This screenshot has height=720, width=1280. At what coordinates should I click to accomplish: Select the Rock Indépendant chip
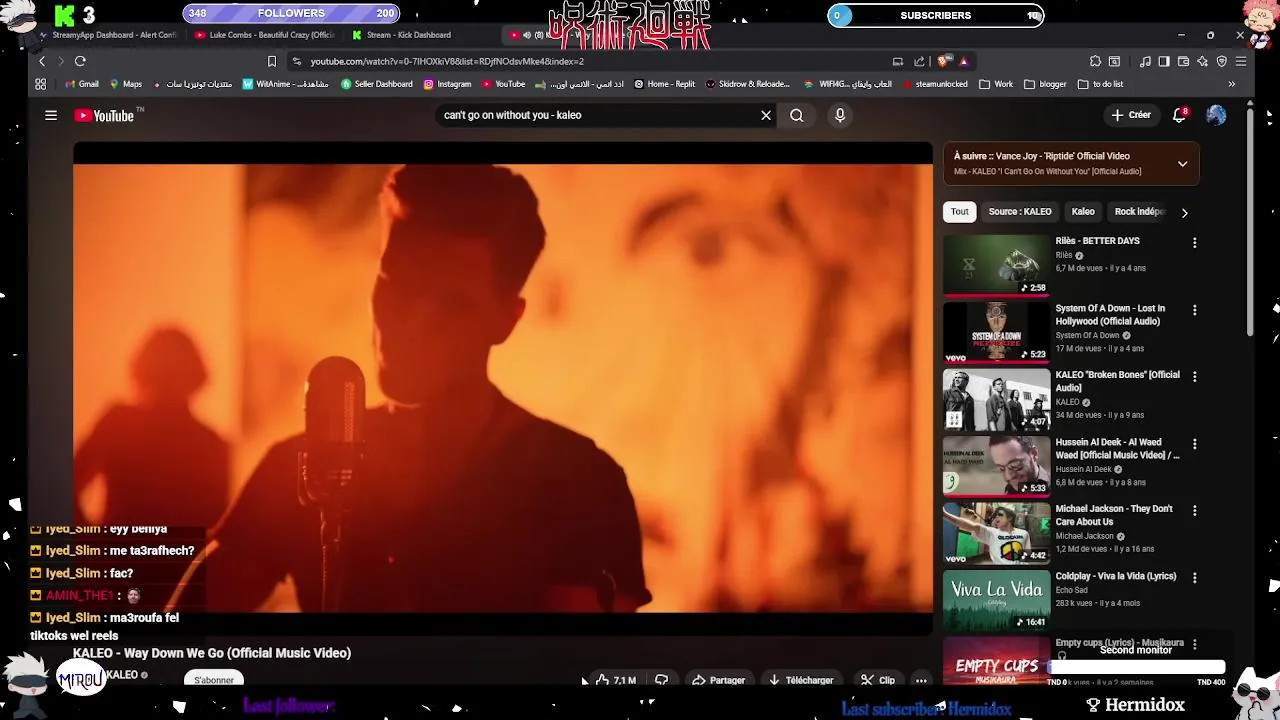[1139, 212]
